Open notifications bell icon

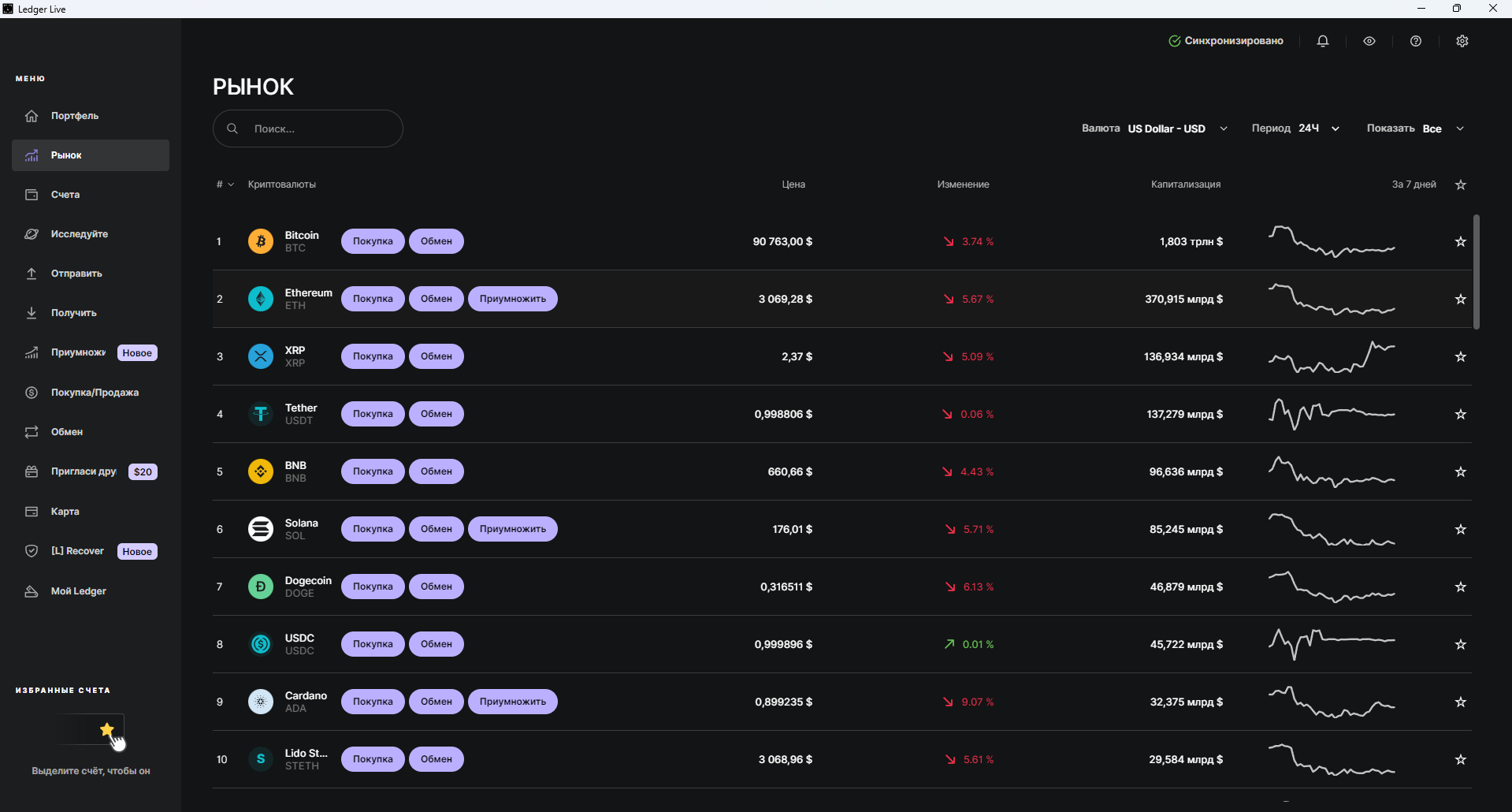point(1323,41)
